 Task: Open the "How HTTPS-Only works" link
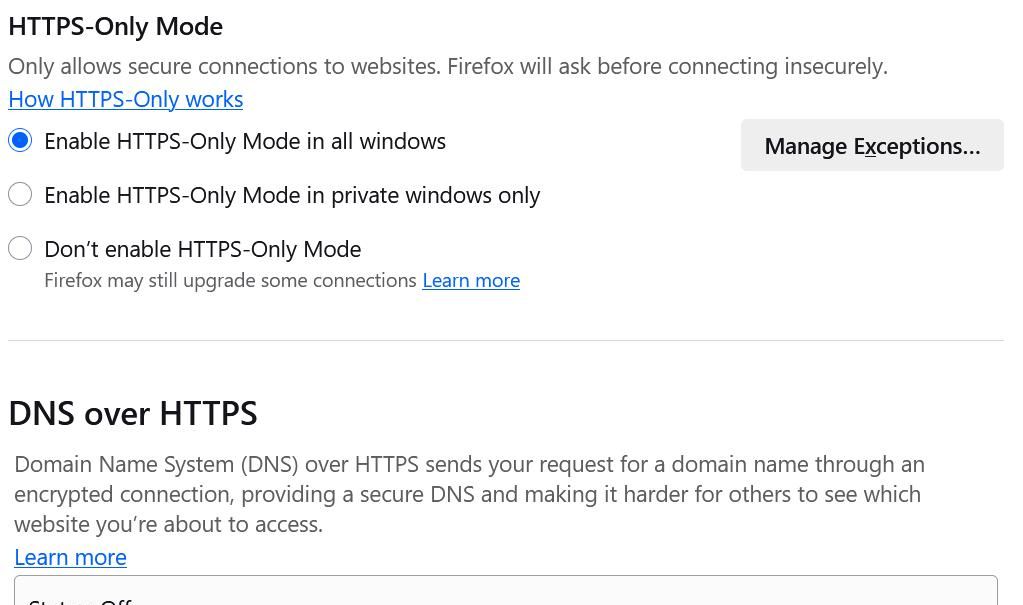pos(125,99)
